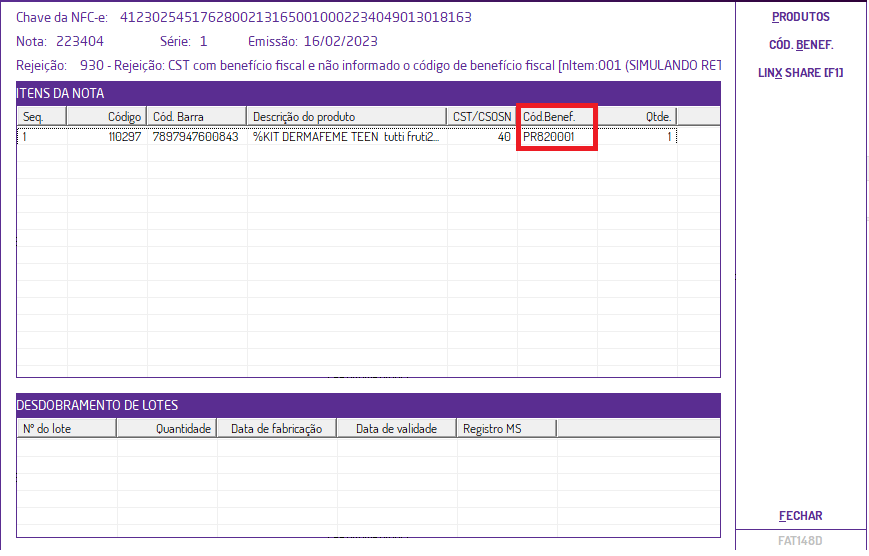This screenshot has height=556, width=869.
Task: Select the CST value 40 cell
Action: [x=482, y=137]
